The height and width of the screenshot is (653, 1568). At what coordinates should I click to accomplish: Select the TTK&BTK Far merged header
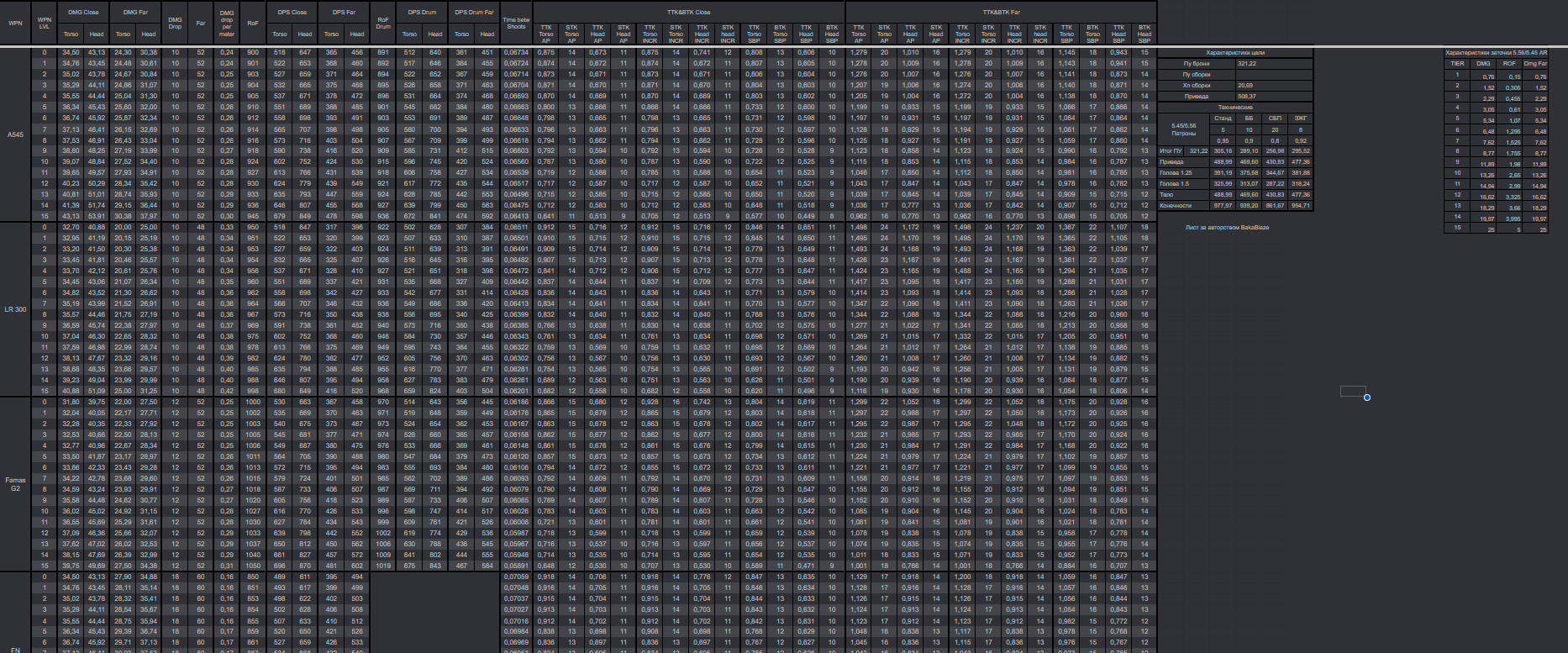(x=1002, y=13)
